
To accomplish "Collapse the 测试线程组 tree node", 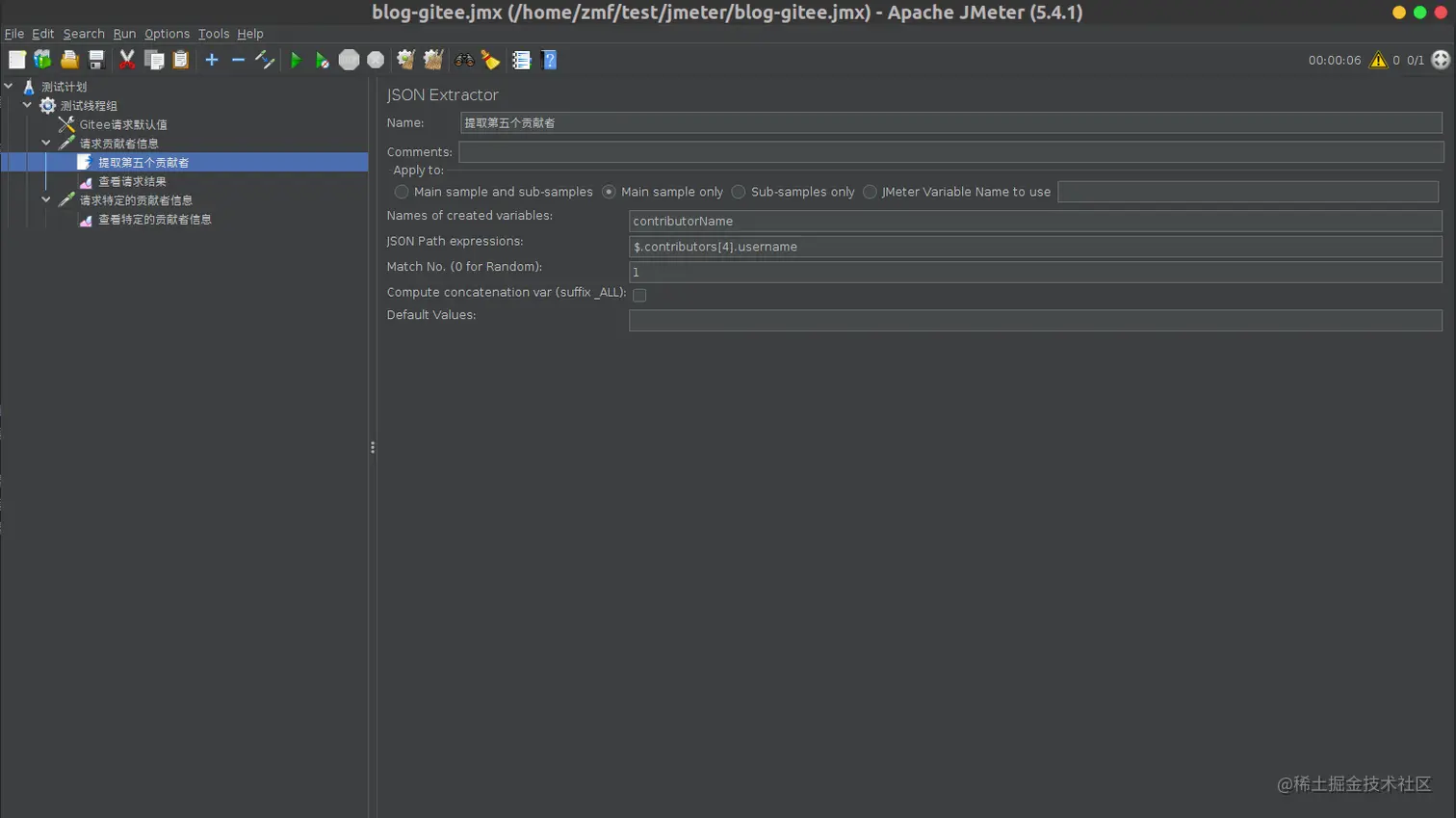I will point(27,105).
